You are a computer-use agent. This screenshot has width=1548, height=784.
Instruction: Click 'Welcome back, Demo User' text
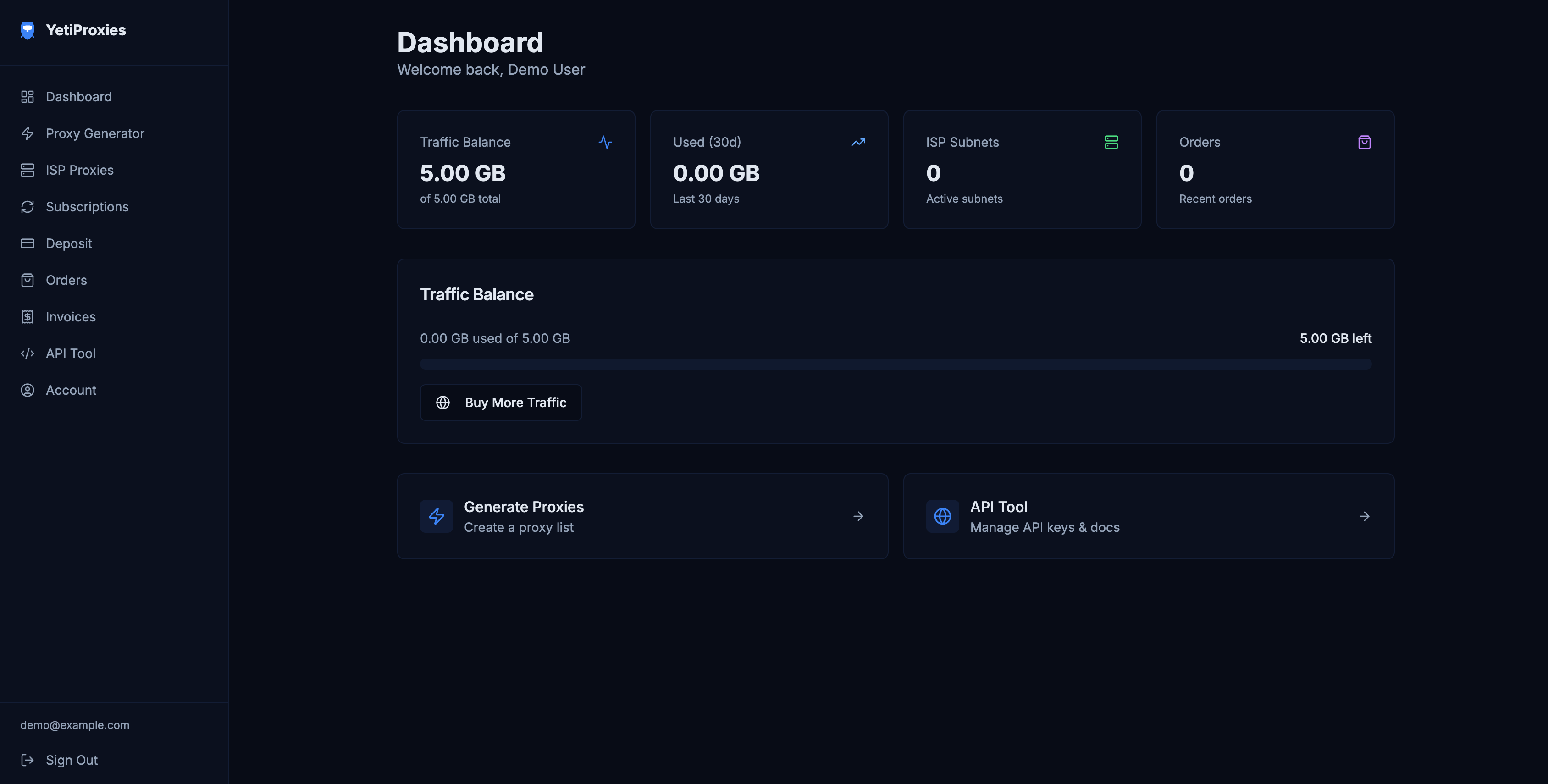coord(491,70)
